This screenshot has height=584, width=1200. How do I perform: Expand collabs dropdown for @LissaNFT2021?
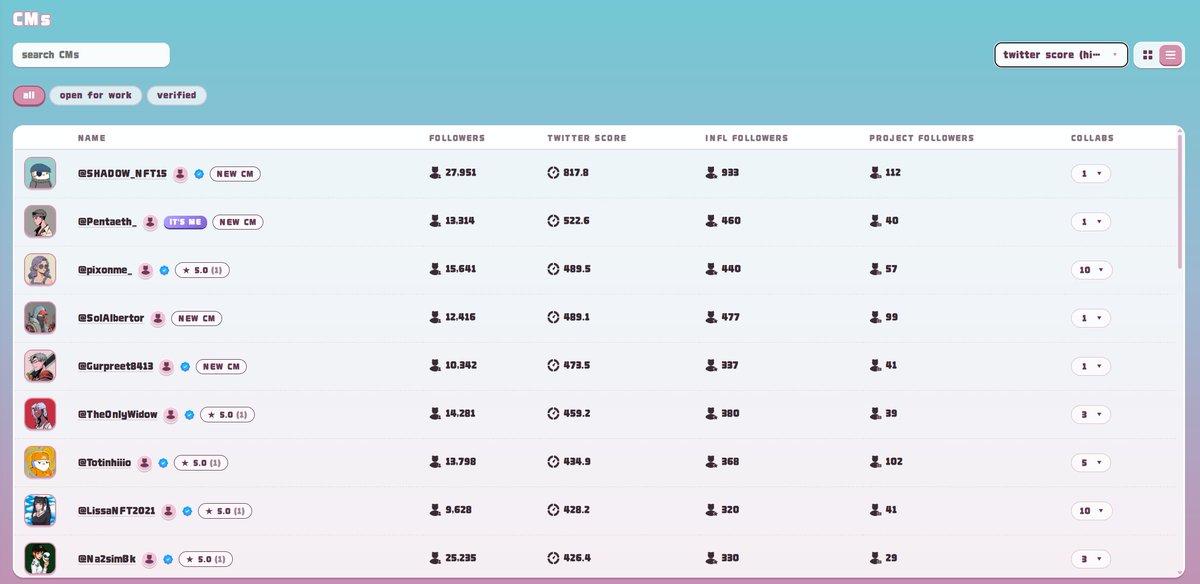tap(1090, 511)
